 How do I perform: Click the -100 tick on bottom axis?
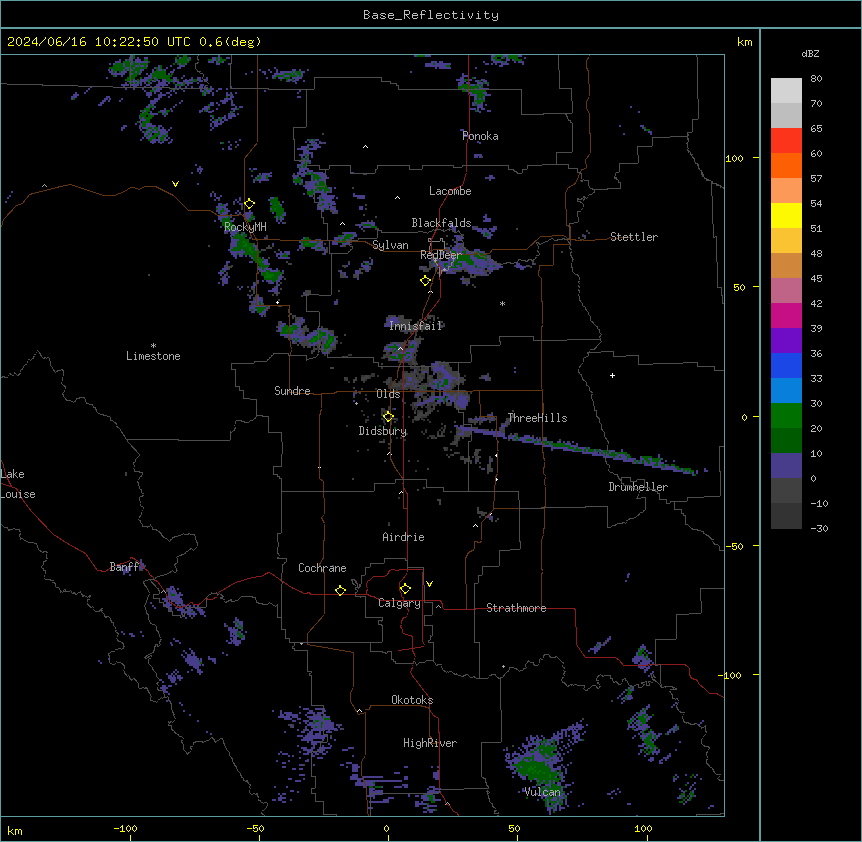[125, 828]
